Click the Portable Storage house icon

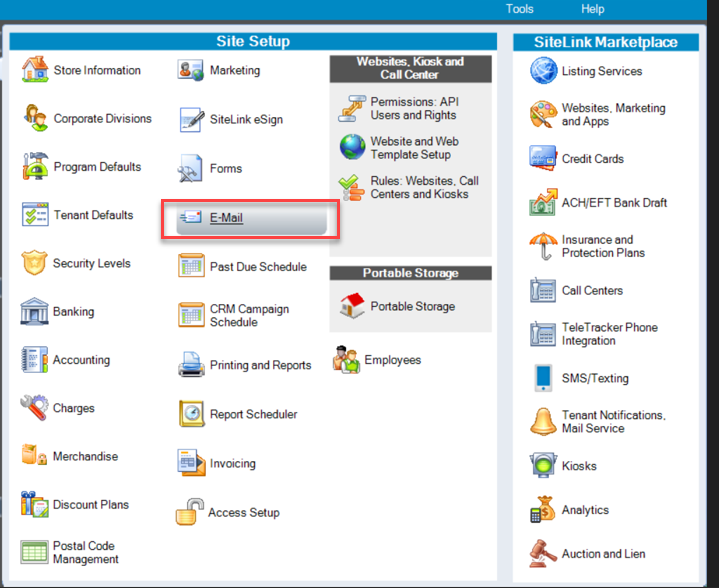(352, 305)
